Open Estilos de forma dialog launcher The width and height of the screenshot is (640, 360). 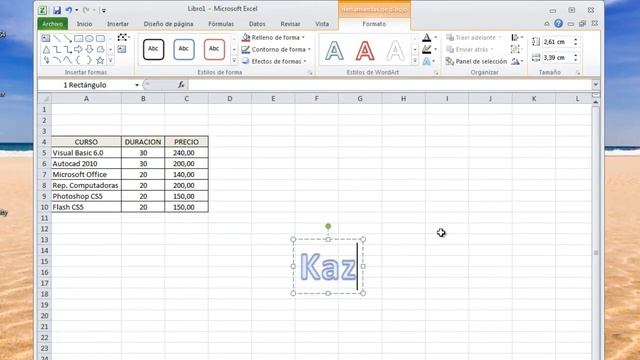310,72
